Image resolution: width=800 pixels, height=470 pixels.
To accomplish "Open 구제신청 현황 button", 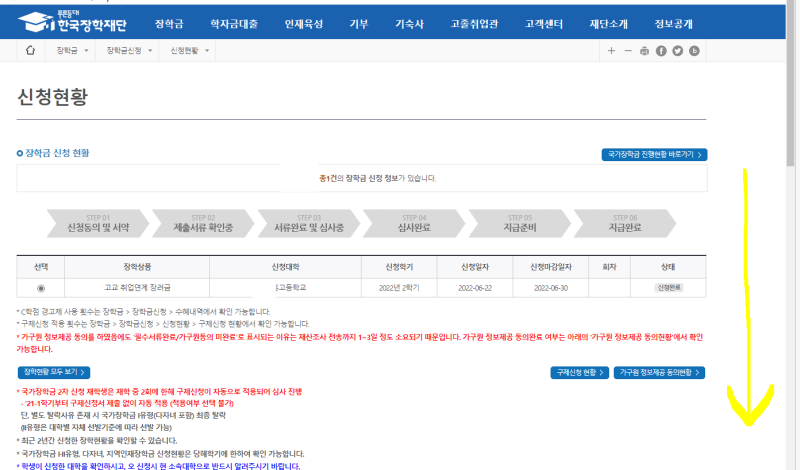I will coord(580,373).
